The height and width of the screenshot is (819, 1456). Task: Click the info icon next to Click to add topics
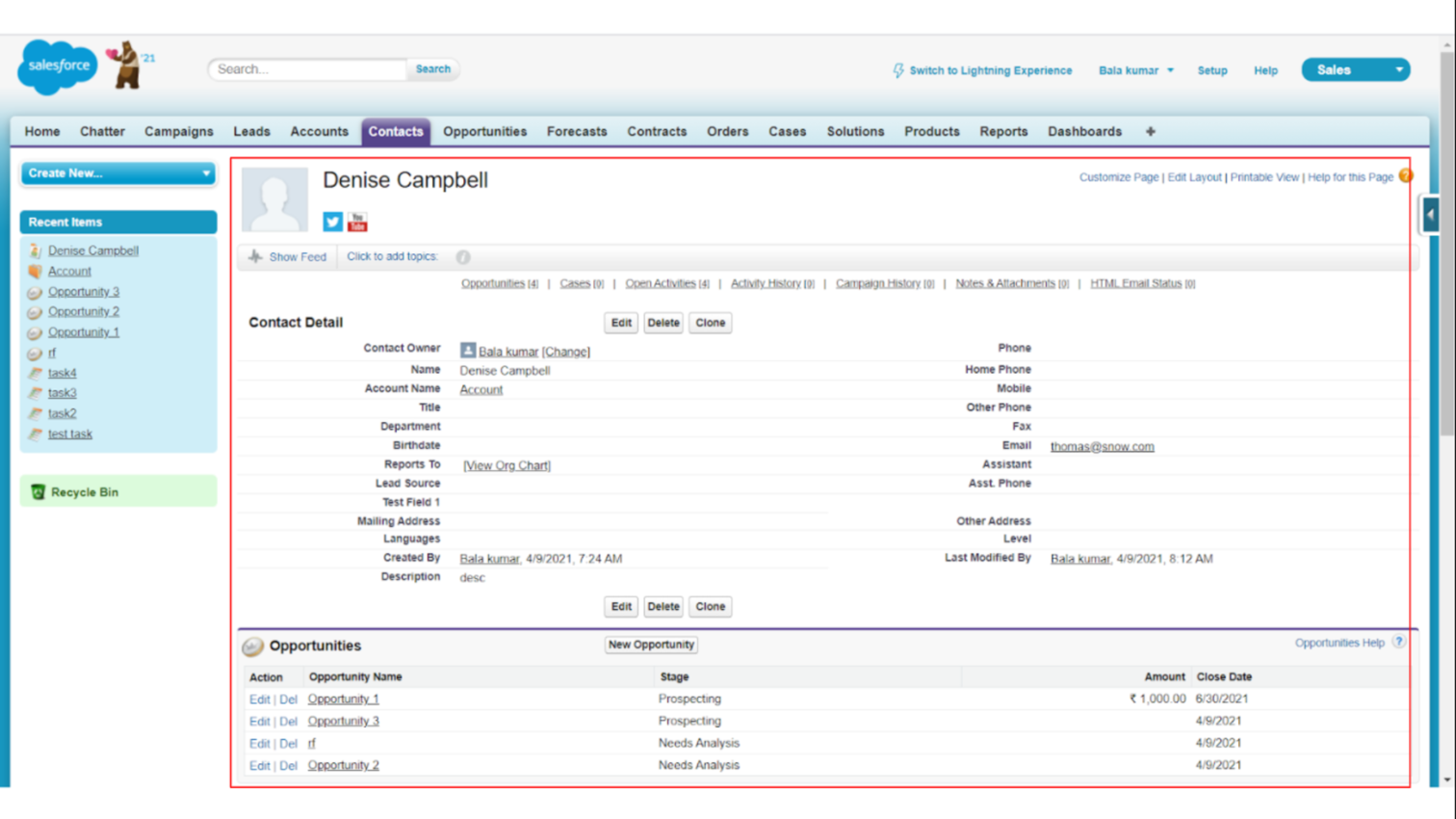click(463, 257)
